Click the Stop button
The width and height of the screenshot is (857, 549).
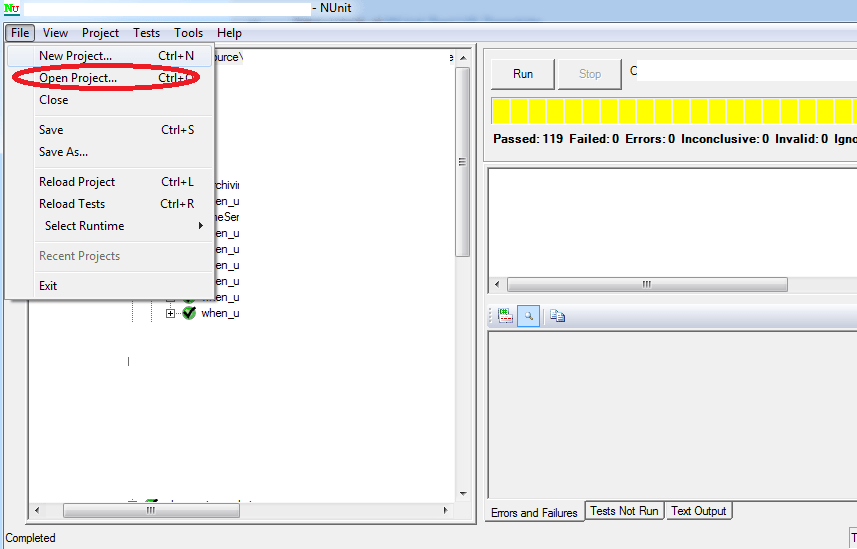(590, 74)
